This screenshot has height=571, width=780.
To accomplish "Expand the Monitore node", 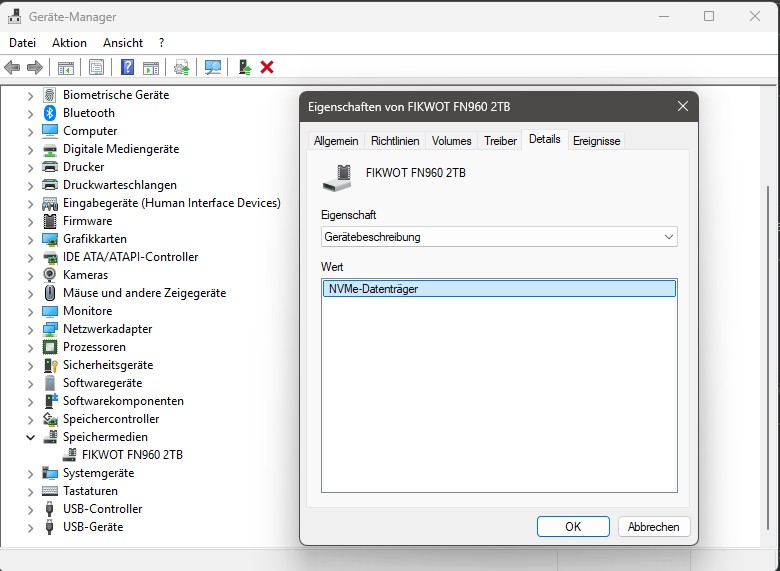I will coord(30,312).
